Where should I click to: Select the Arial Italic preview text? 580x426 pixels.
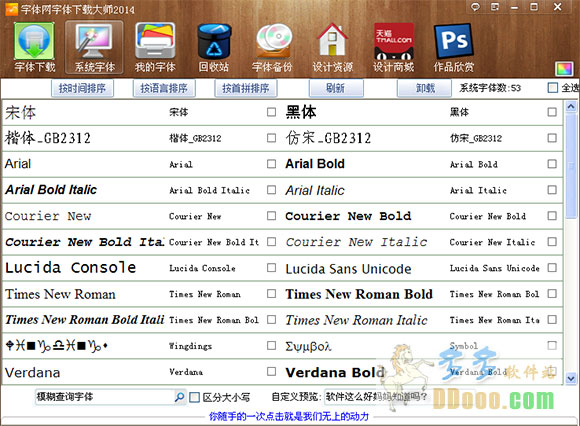point(315,190)
